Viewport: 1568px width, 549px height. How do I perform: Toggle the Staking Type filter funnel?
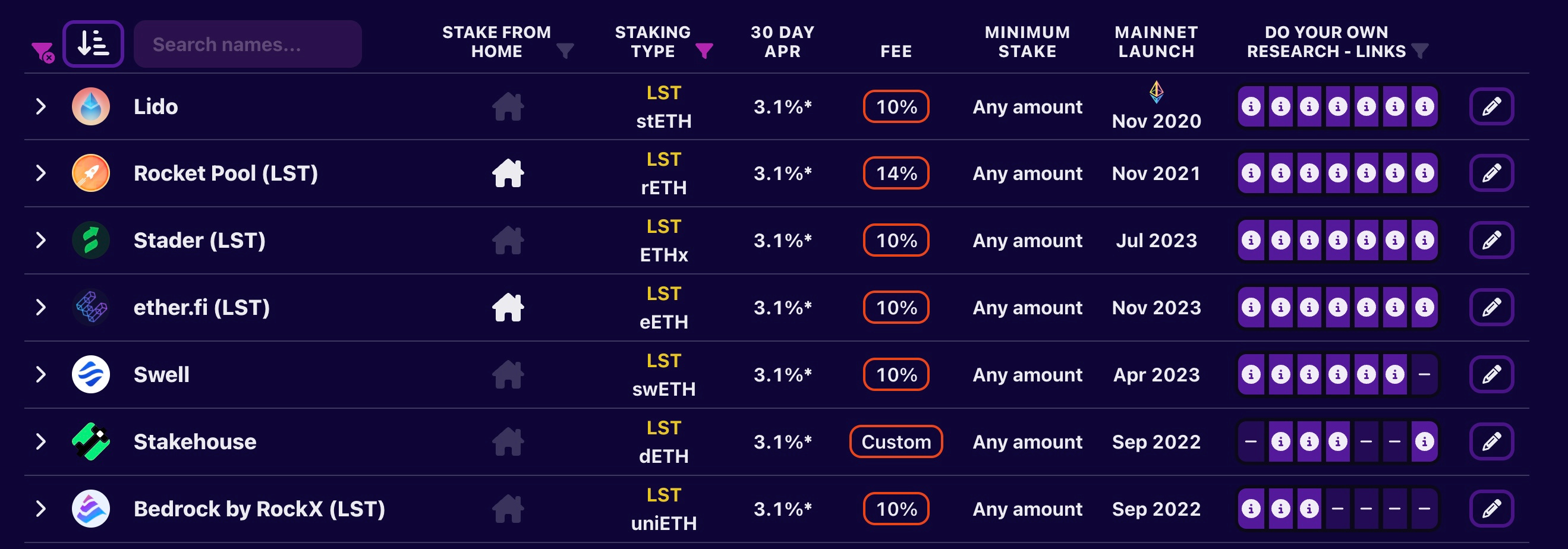[x=704, y=51]
